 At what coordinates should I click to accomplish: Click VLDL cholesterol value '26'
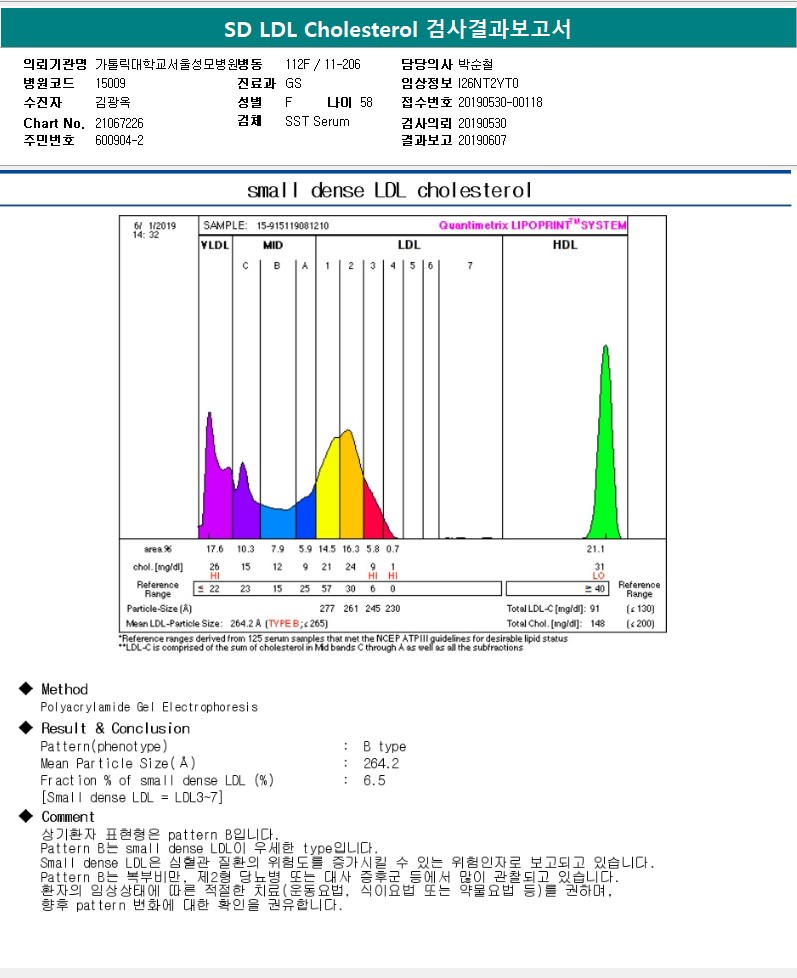(215, 567)
